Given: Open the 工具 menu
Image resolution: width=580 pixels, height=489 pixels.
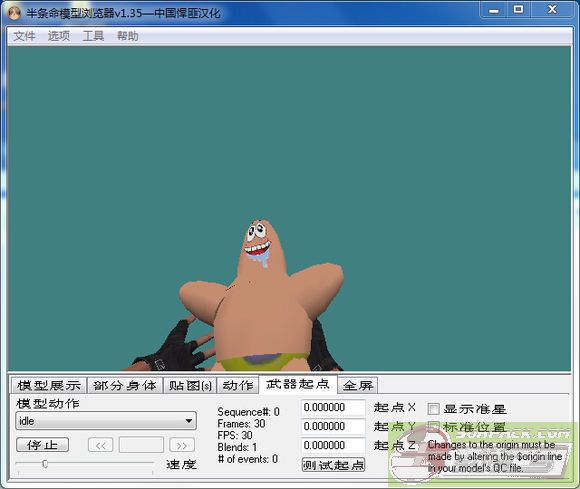Looking at the screenshot, I should coord(93,36).
